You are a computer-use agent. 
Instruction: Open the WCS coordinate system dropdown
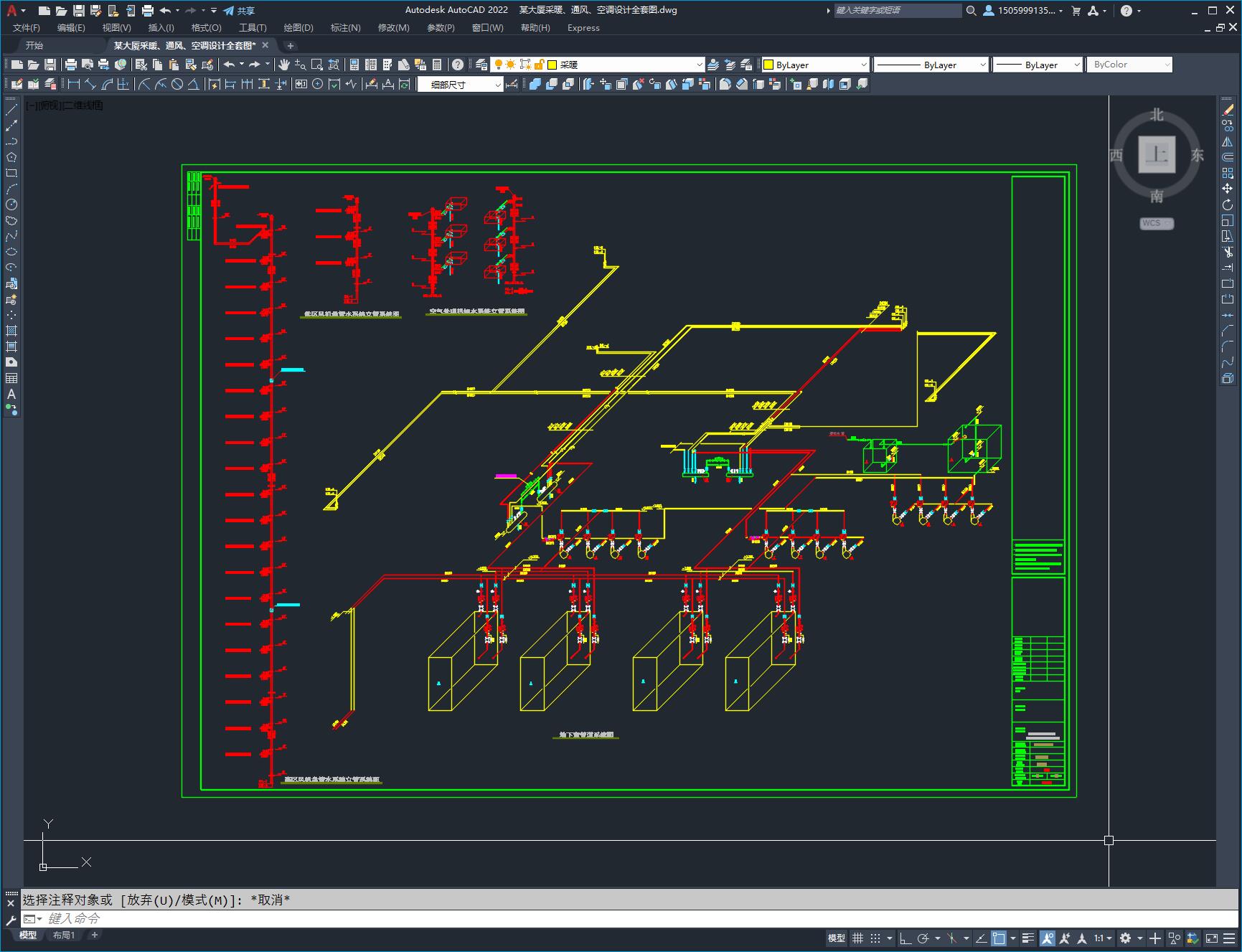point(1157,223)
